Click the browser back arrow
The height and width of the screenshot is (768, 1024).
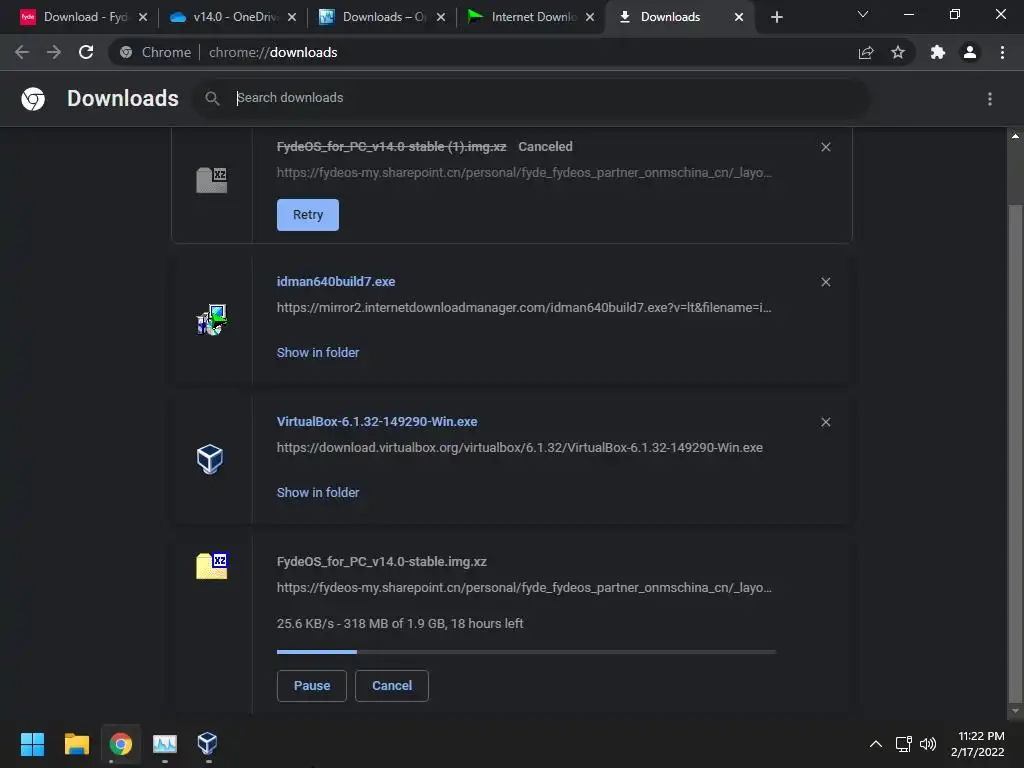point(22,52)
